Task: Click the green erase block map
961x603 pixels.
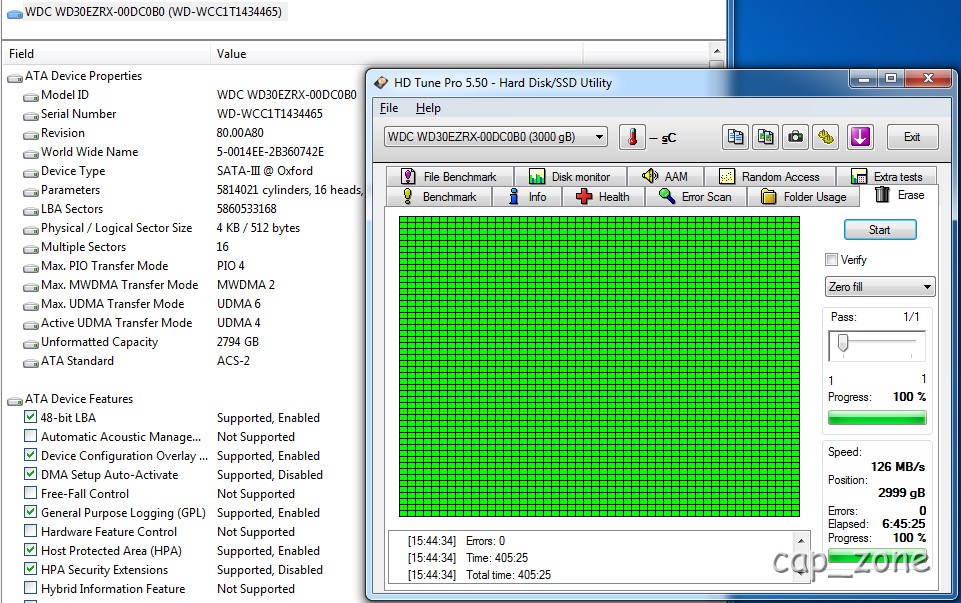Action: pos(599,366)
